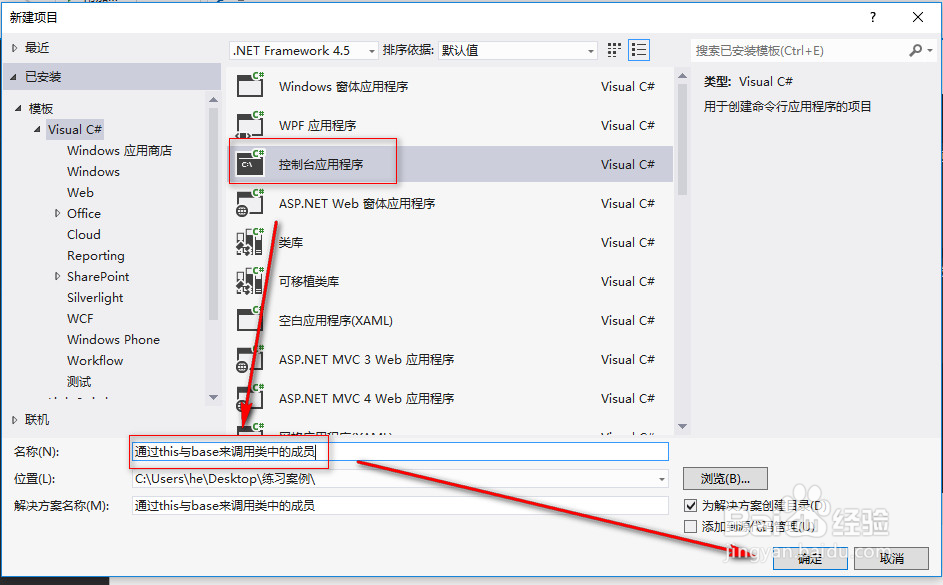The image size is (943, 585).
Task: Click the 浏览(B)... browse button
Action: pos(725,479)
